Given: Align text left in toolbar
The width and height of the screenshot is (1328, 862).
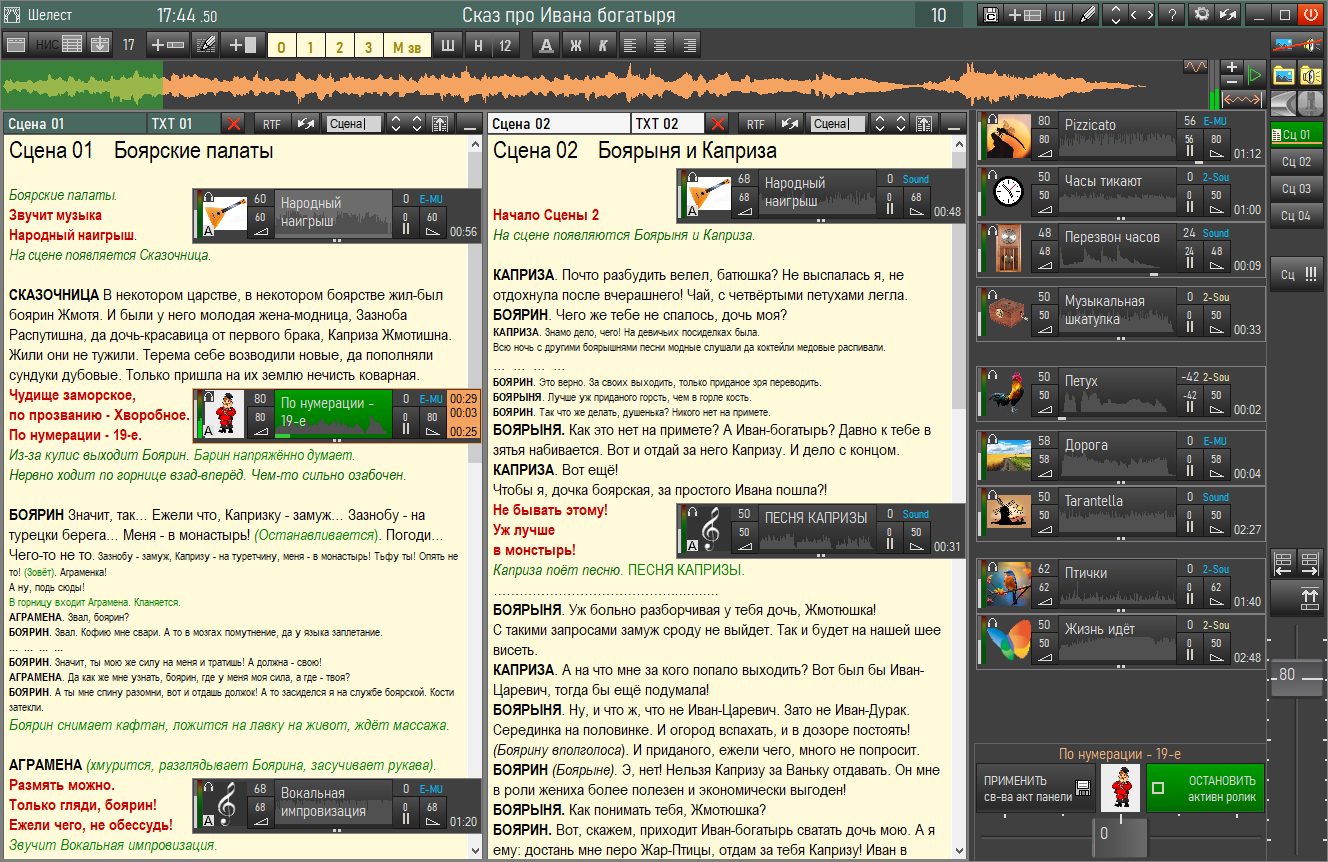Looking at the screenshot, I should (x=631, y=45).
